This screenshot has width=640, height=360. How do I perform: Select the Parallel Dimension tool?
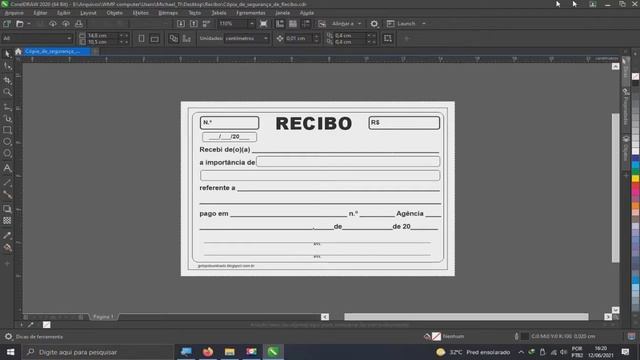[7, 182]
